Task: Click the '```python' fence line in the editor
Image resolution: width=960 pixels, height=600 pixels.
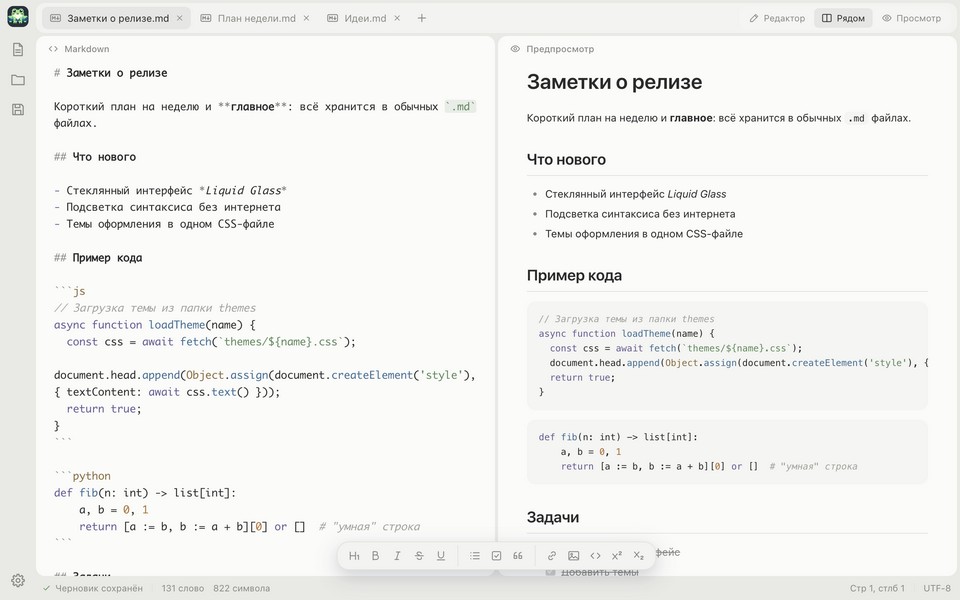Action: click(83, 476)
